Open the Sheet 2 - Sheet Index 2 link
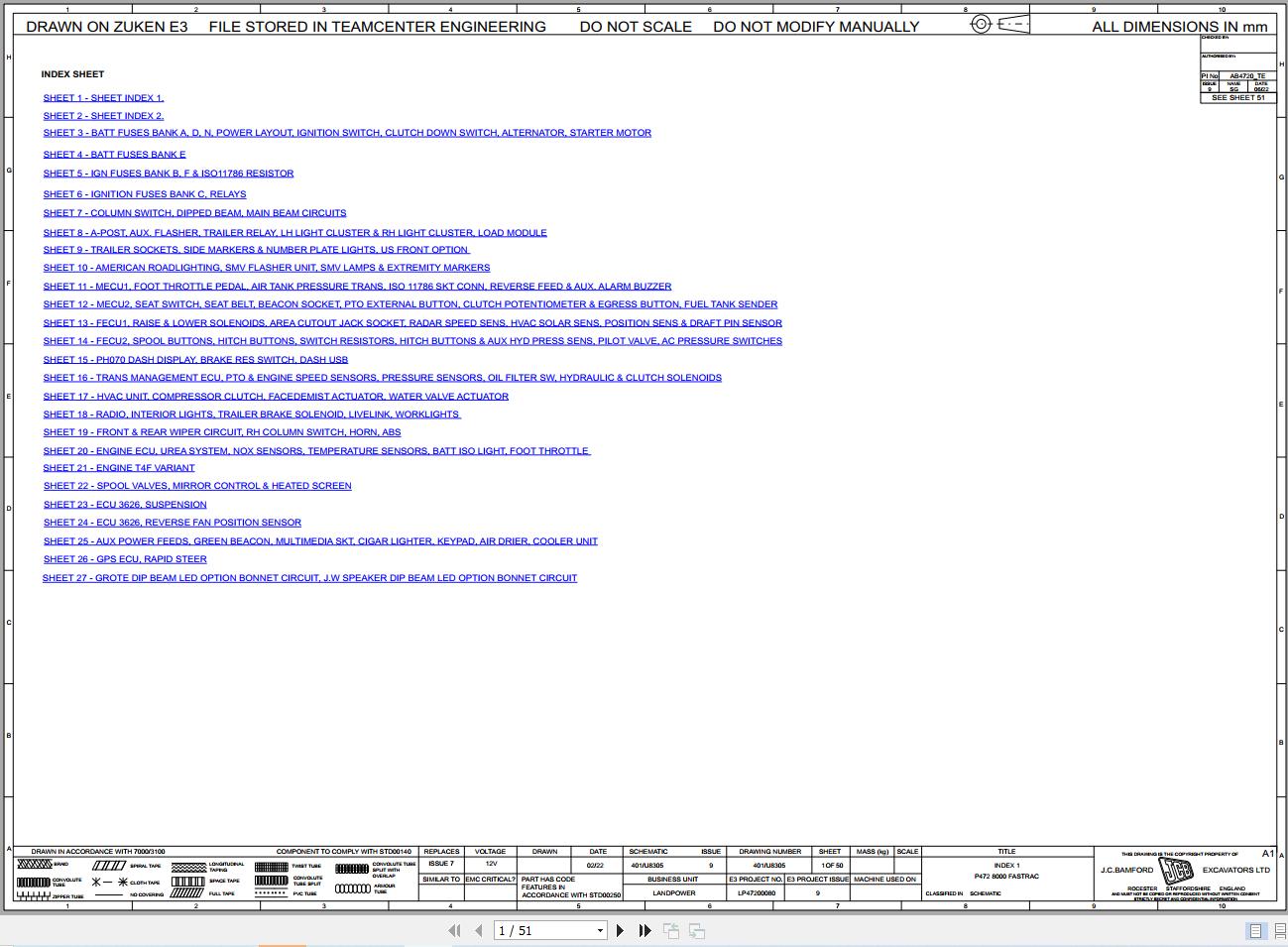The width and height of the screenshot is (1288, 947). coord(103,116)
